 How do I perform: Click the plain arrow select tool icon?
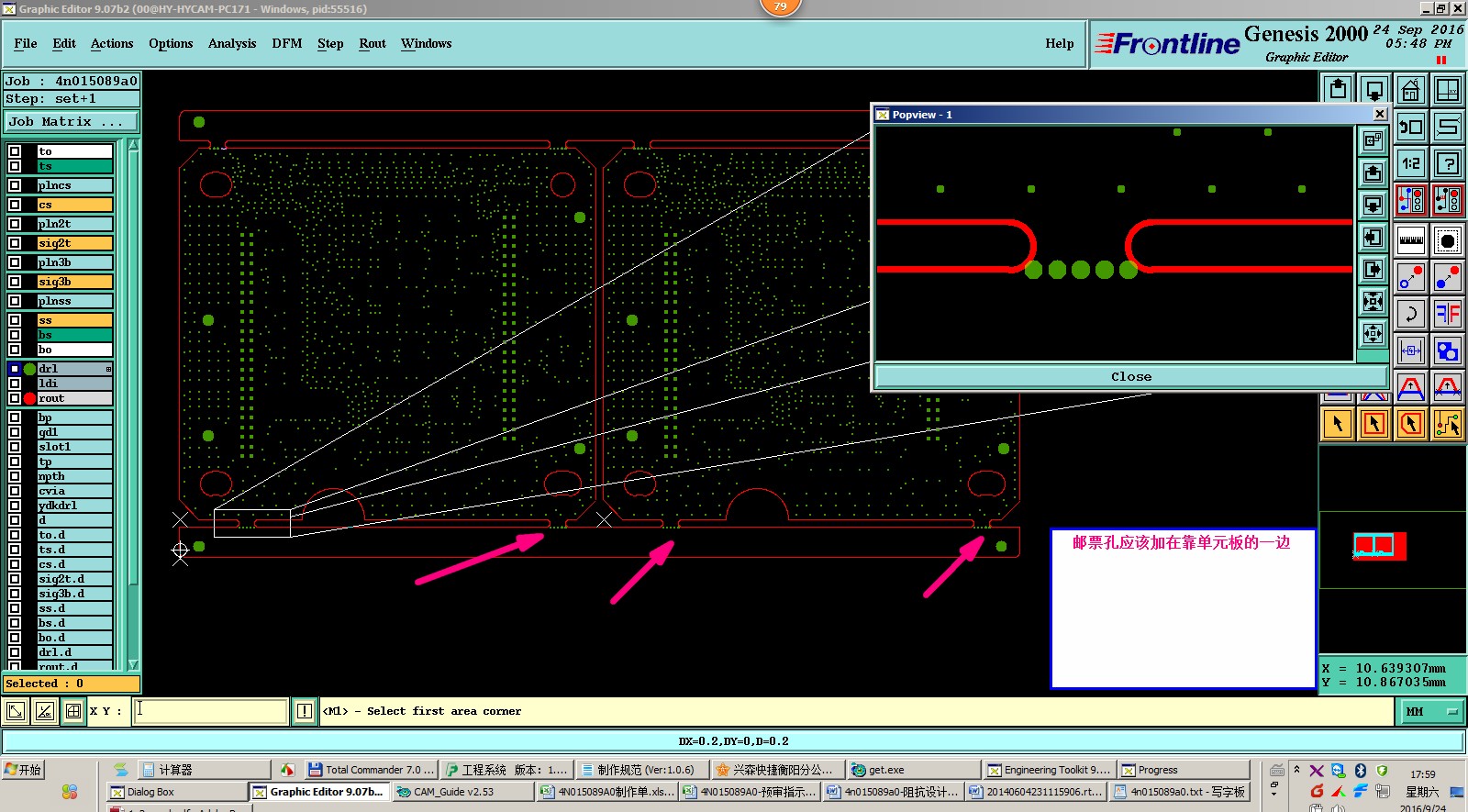1338,424
